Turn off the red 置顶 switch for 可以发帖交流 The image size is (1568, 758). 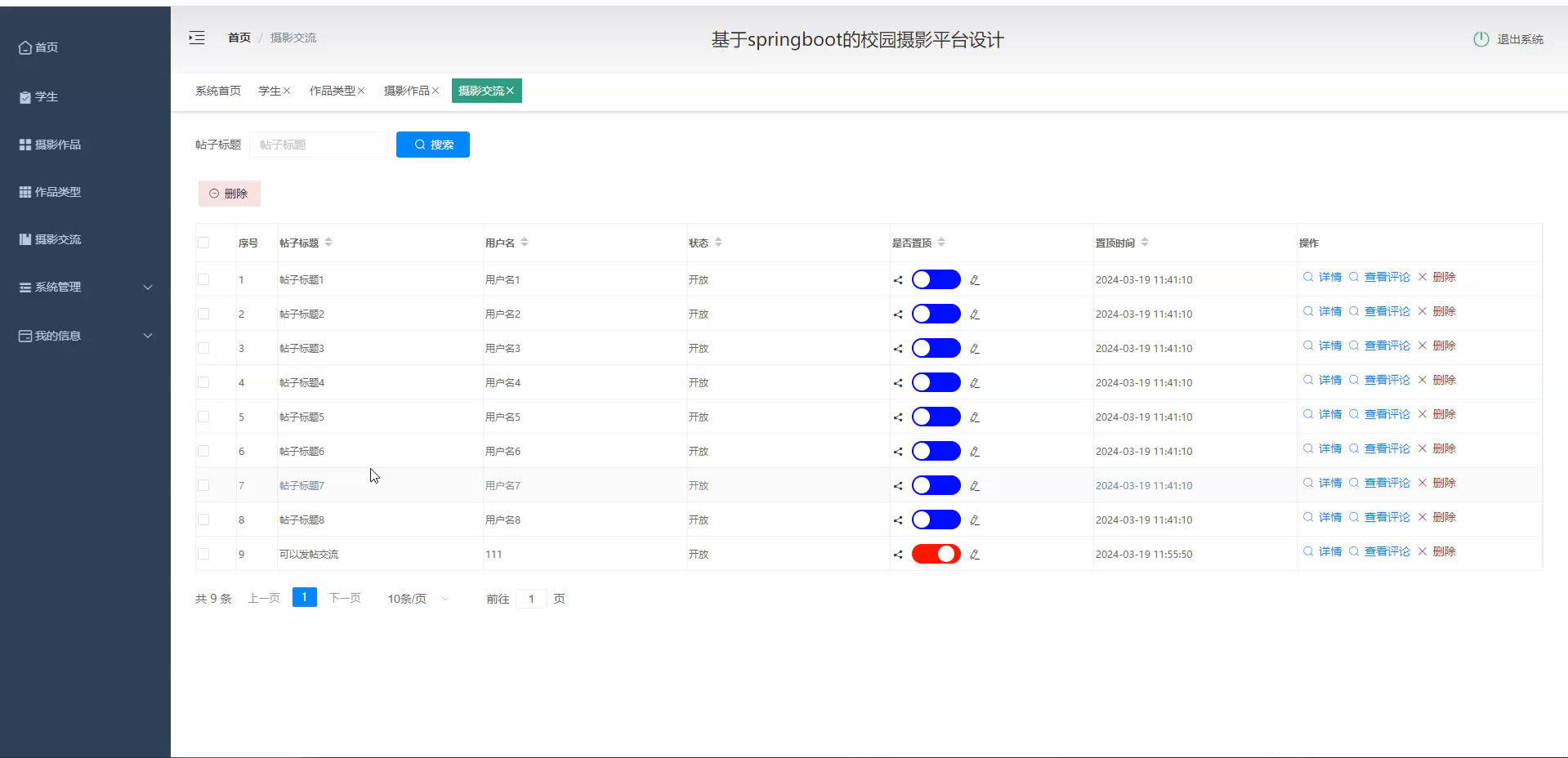[936, 555]
